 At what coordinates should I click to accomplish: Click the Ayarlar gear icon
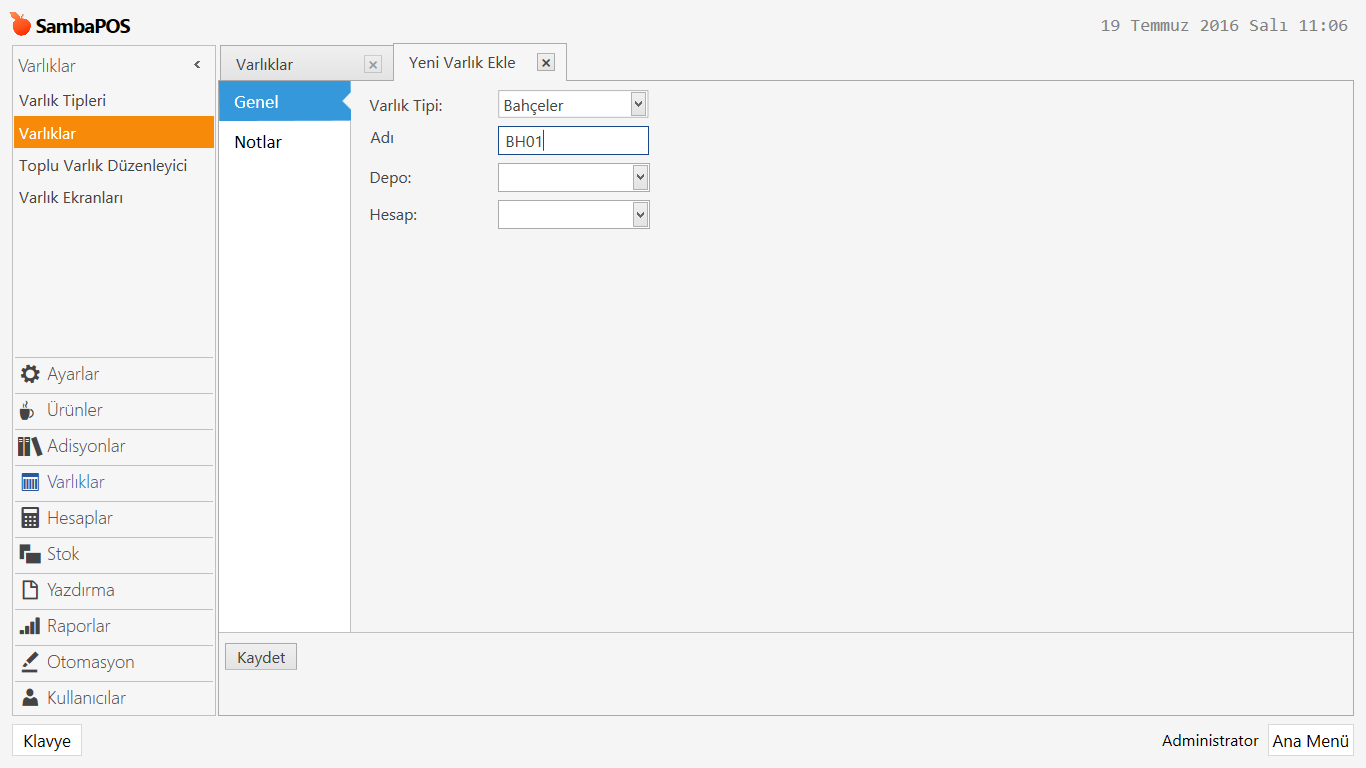30,374
